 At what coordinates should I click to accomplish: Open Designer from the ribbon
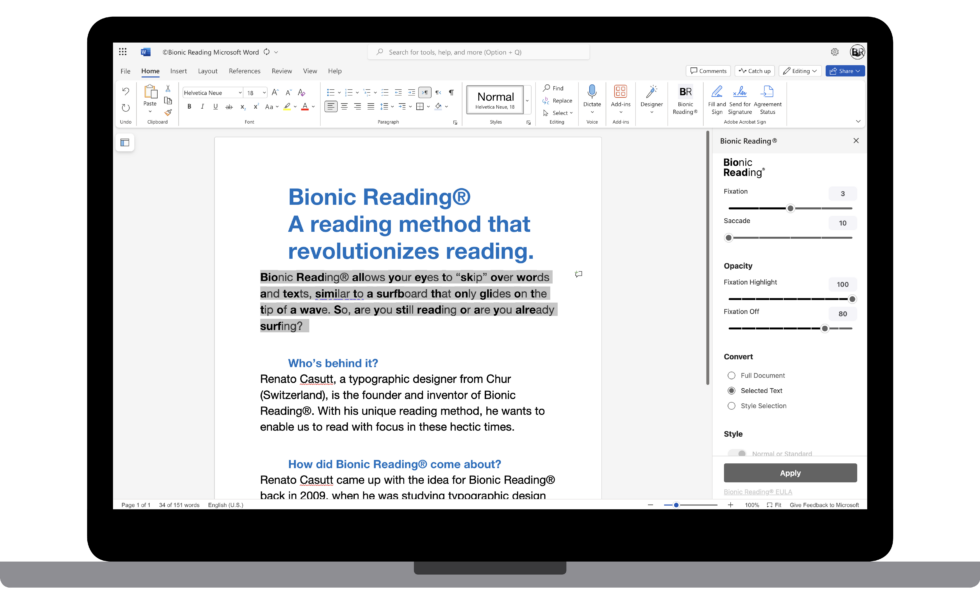[651, 92]
